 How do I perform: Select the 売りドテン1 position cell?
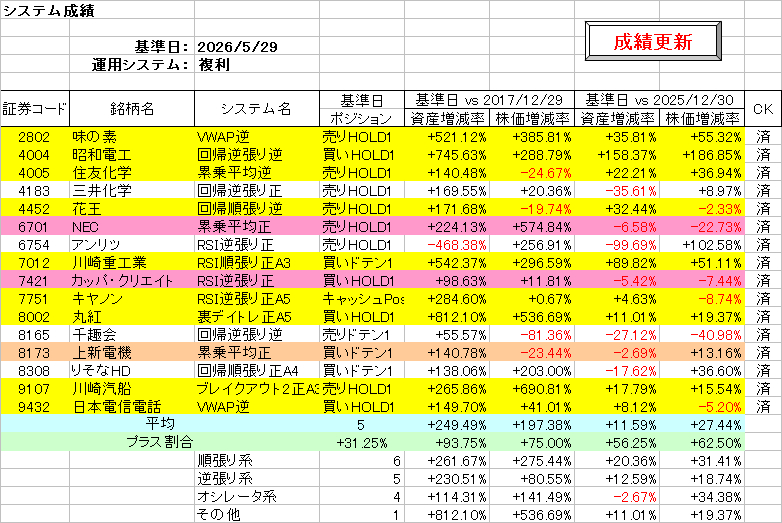point(362,335)
